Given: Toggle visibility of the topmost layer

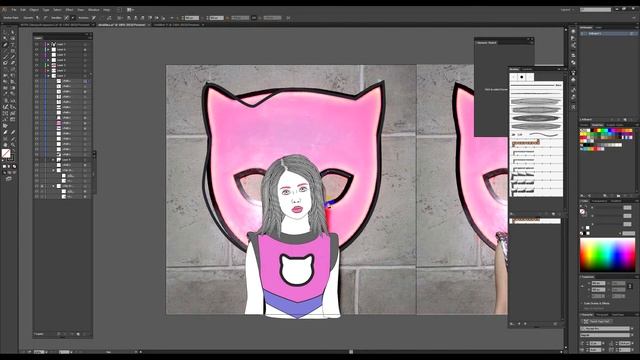Looking at the screenshot, I should (37, 44).
